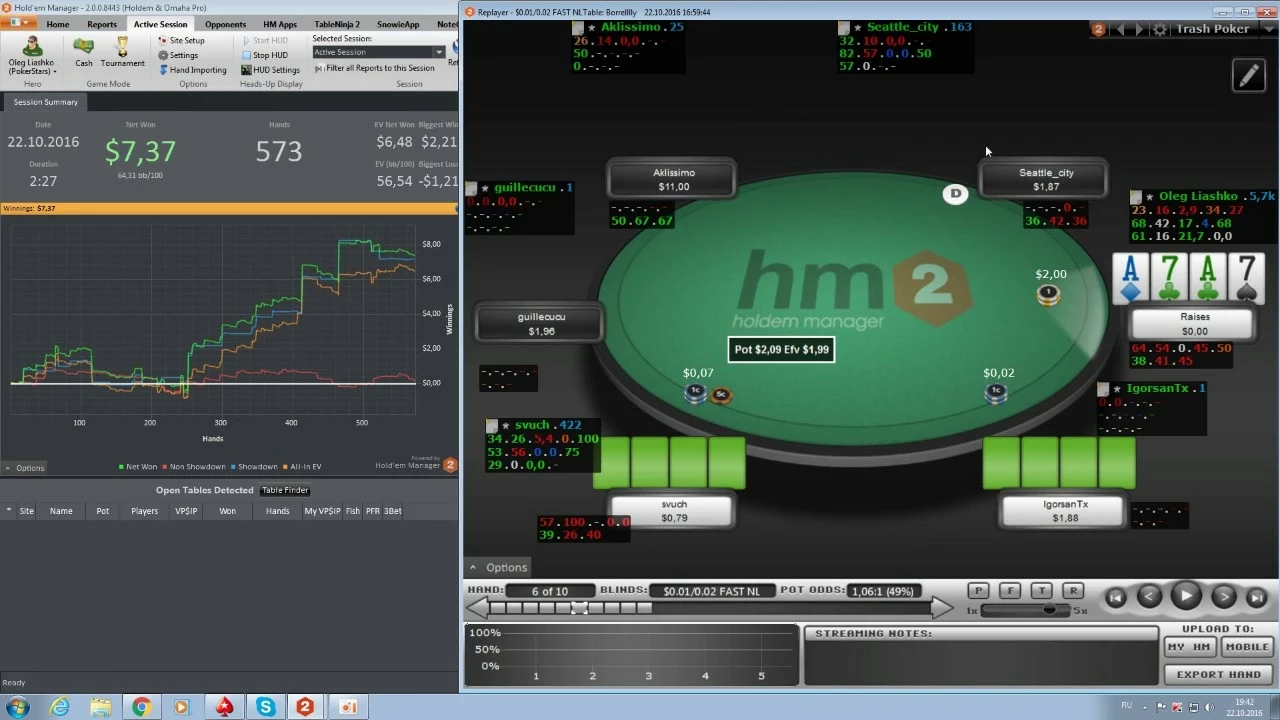Open the Oleg Liashko hero selector
The image size is (1280, 720).
tap(31, 56)
